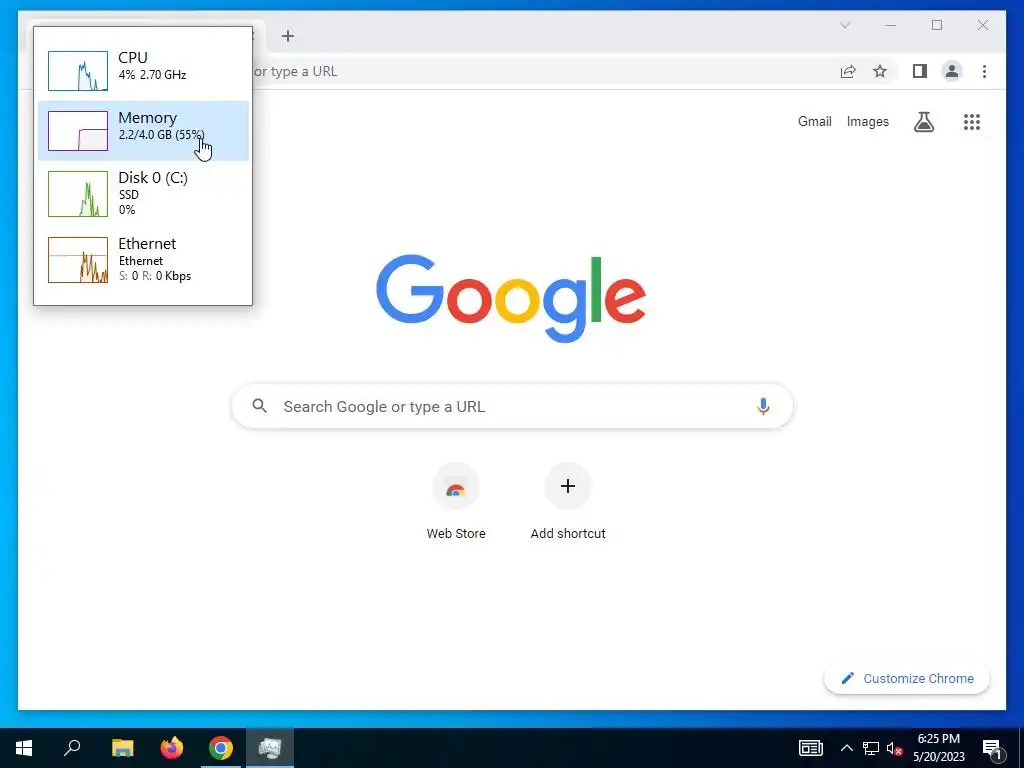This screenshot has height=768, width=1024.
Task: Open the network status tray icon
Action: pos(871,748)
